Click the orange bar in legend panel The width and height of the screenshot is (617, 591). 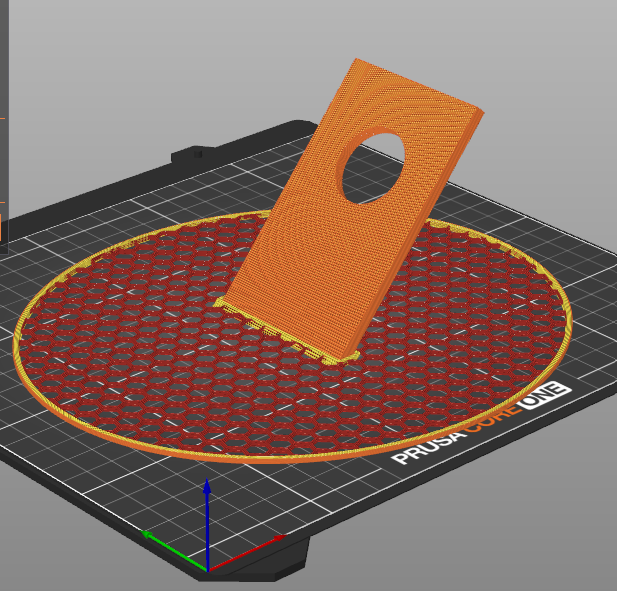(x=1, y=227)
